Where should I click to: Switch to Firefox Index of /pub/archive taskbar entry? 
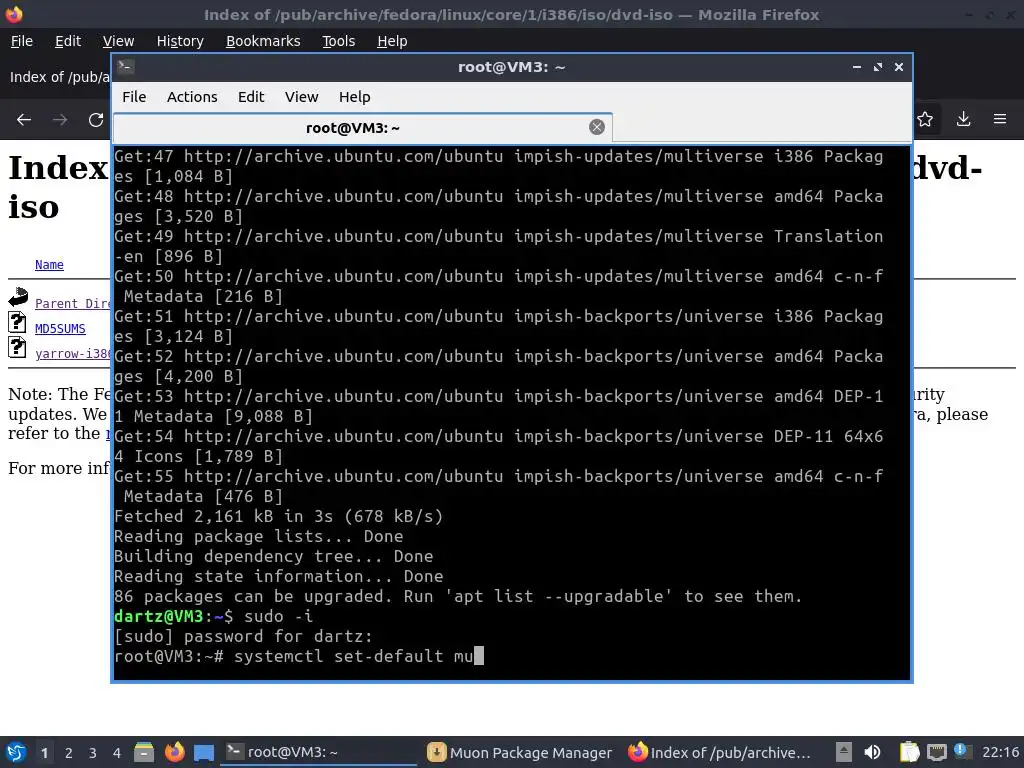pos(720,752)
